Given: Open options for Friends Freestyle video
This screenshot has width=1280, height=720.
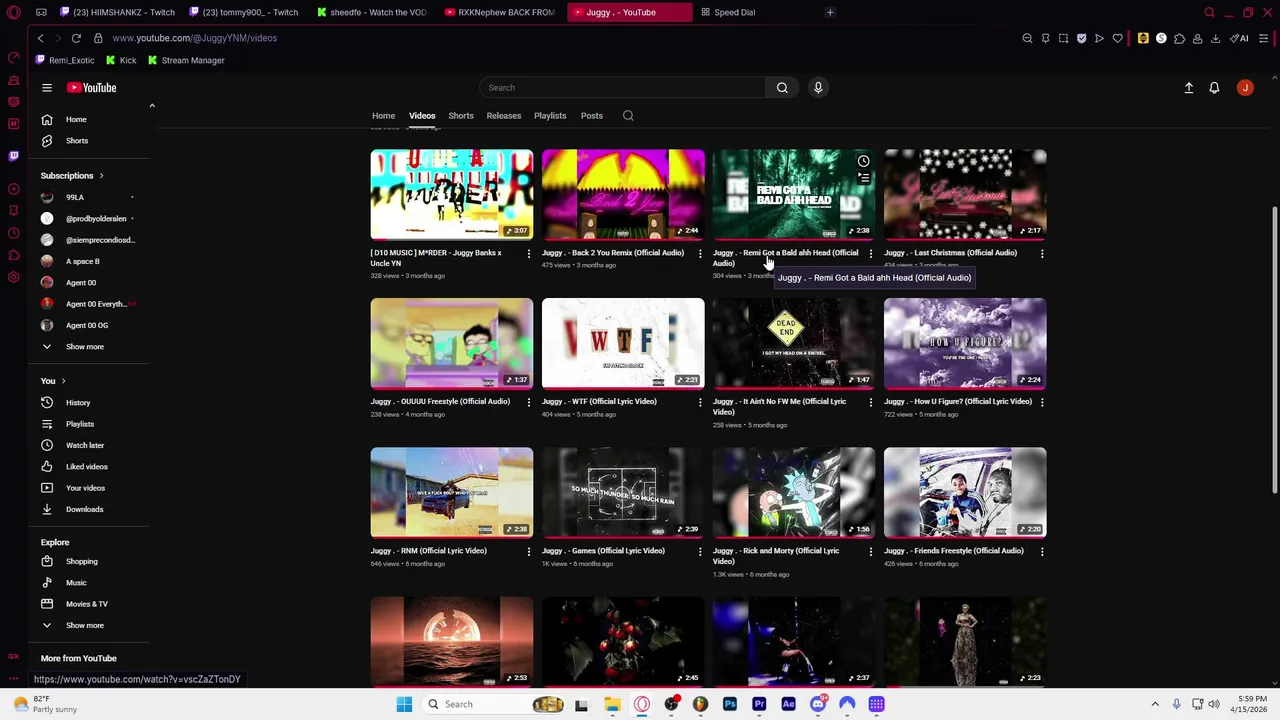Looking at the screenshot, I should click(x=1042, y=551).
